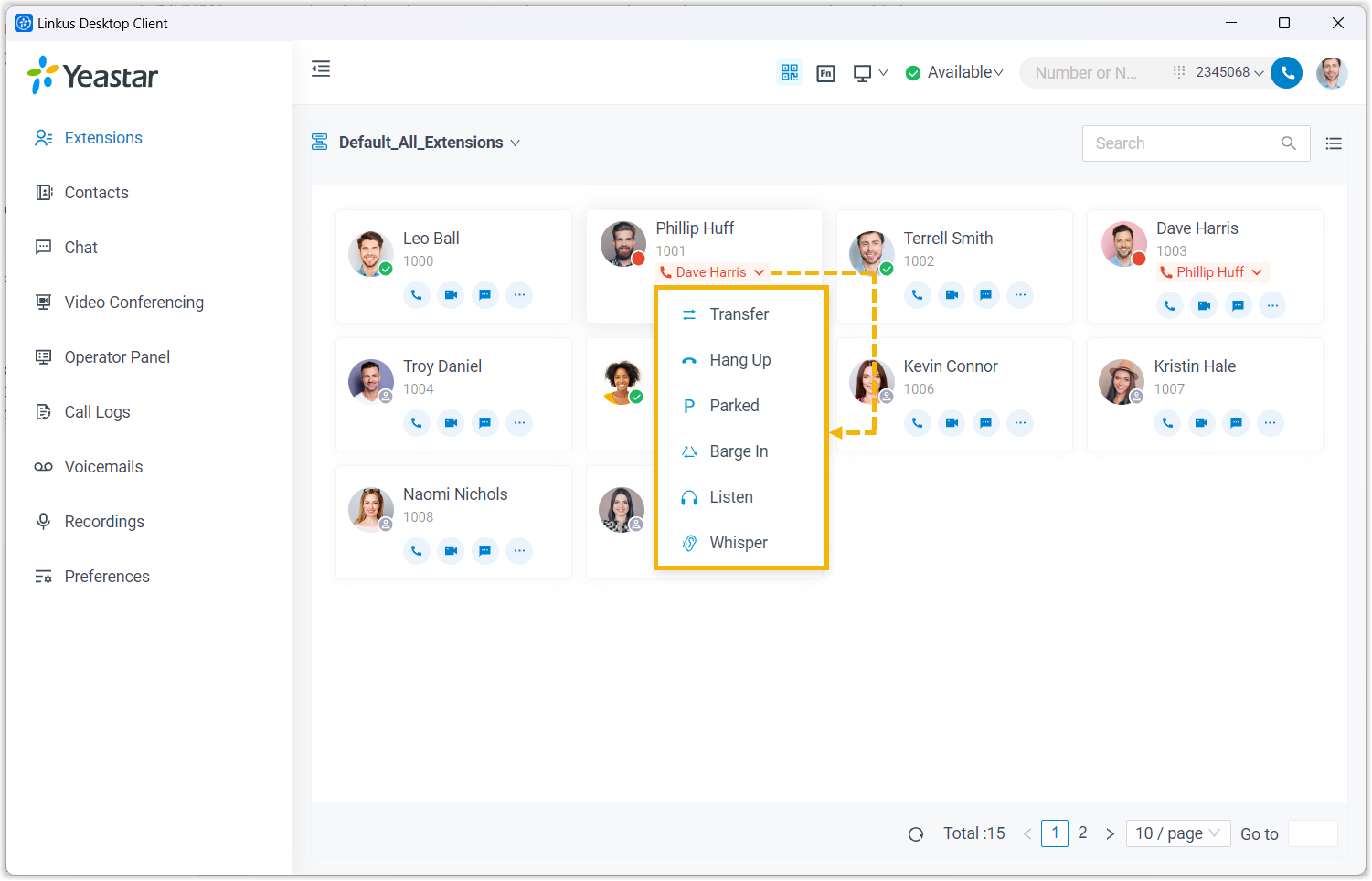Open the dial pad icon
Image resolution: width=1372 pixels, height=881 pixels.
(x=1179, y=71)
